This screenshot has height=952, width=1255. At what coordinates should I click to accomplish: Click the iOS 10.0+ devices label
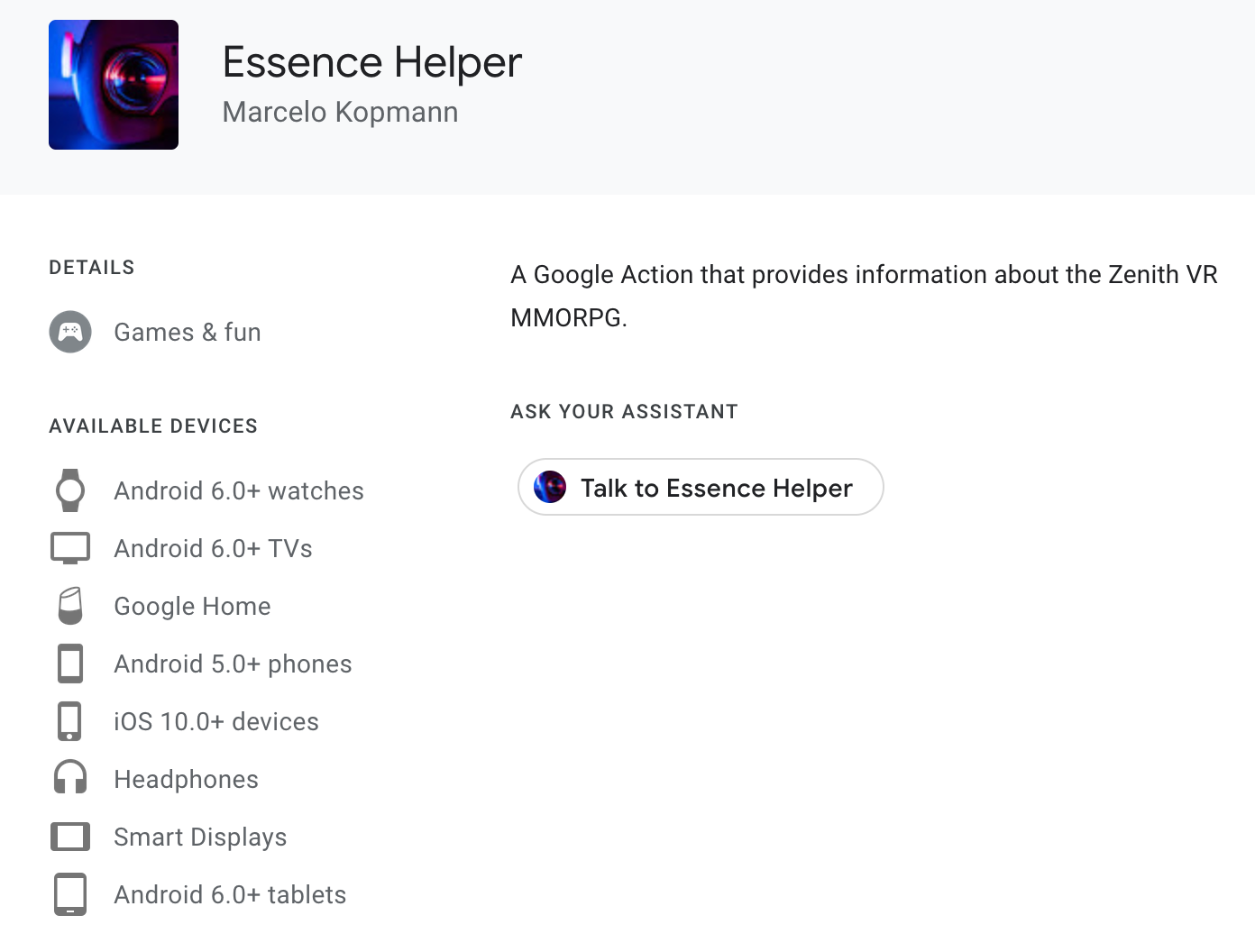(216, 721)
